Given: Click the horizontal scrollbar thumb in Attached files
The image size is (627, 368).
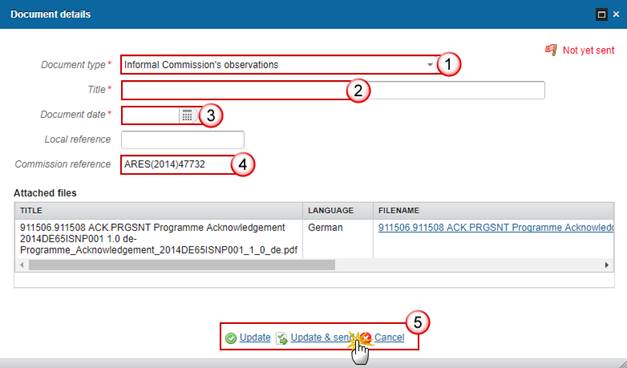Looking at the screenshot, I should (182, 265).
